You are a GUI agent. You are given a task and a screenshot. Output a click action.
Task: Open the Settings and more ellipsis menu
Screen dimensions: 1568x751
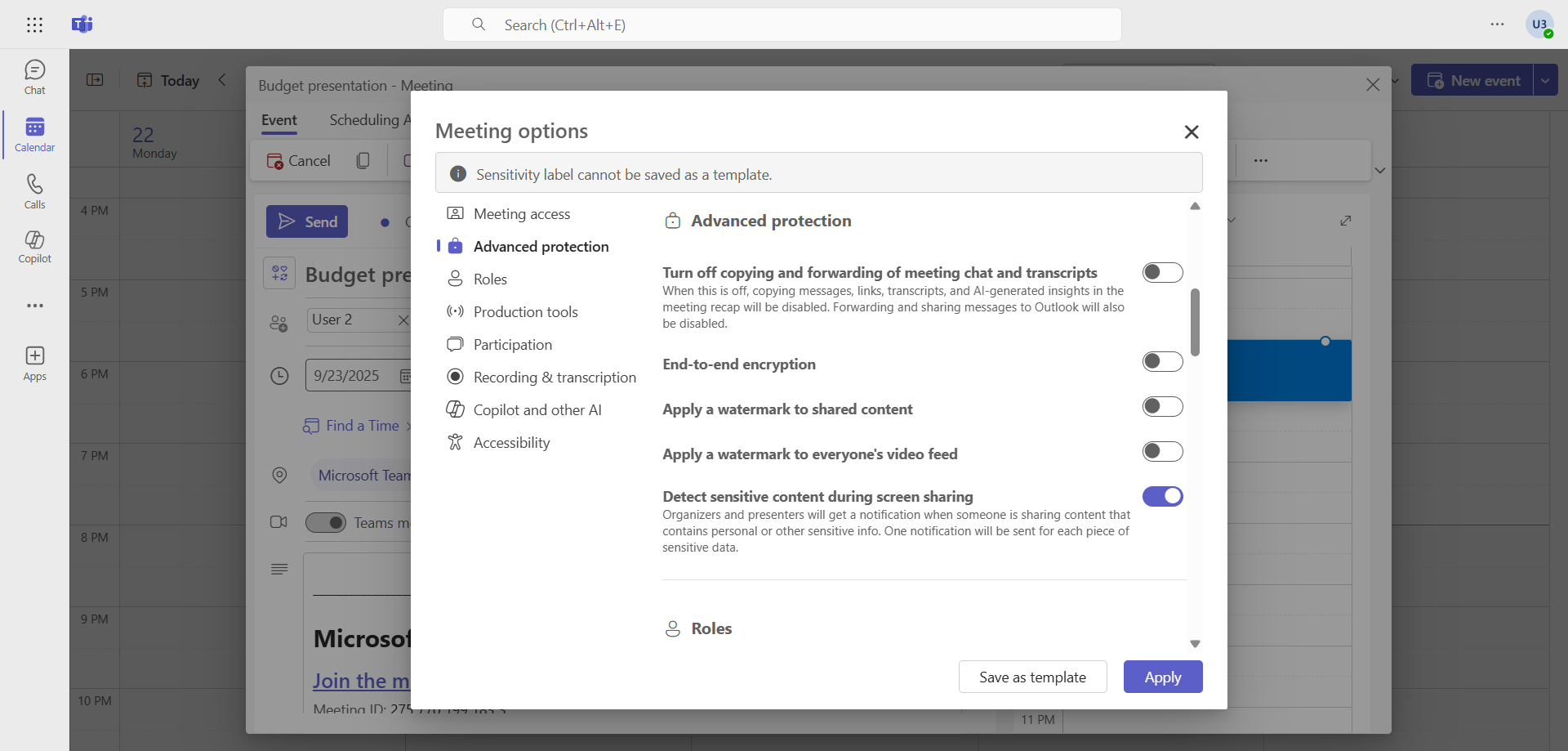[x=1496, y=25]
